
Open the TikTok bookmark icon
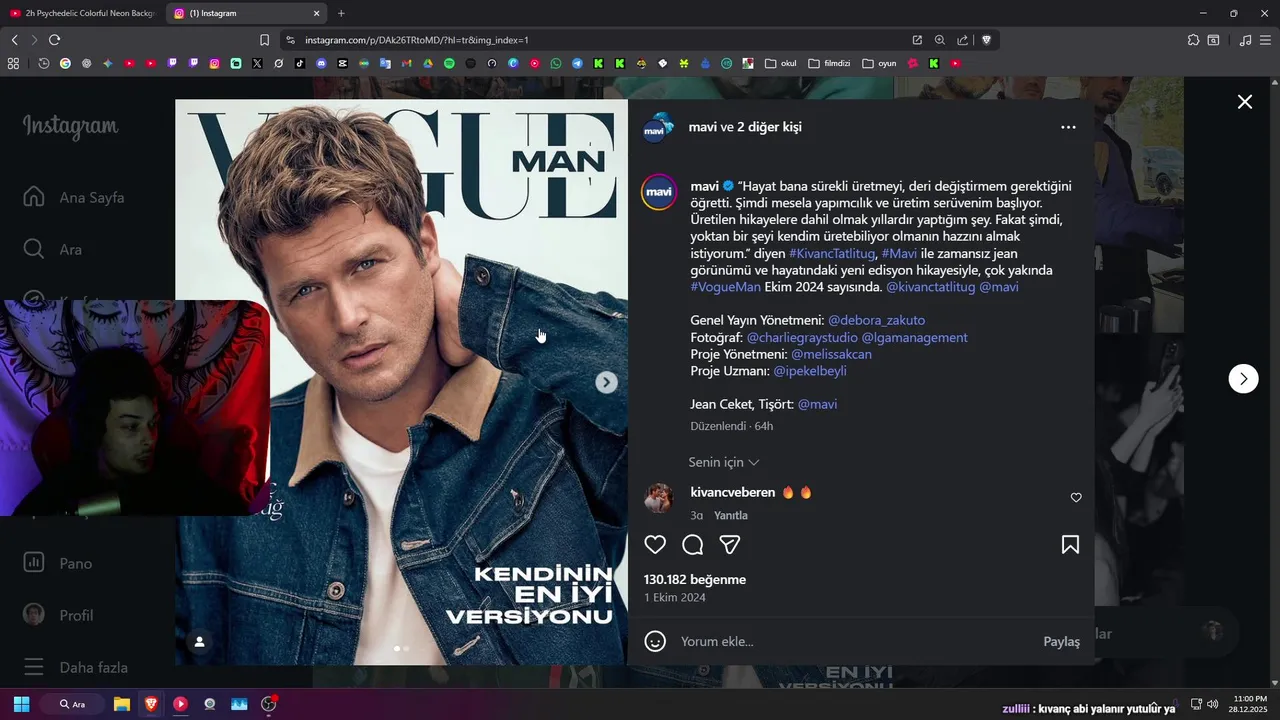pos(300,63)
